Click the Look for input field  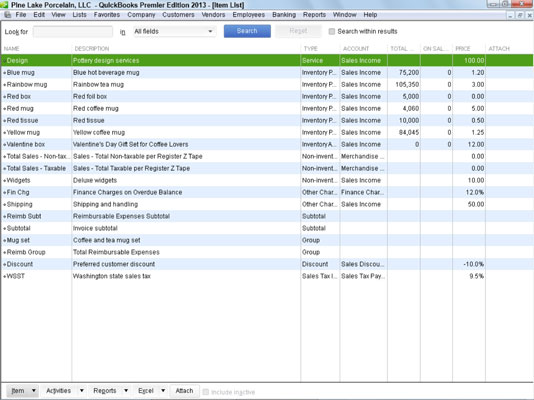73,32
